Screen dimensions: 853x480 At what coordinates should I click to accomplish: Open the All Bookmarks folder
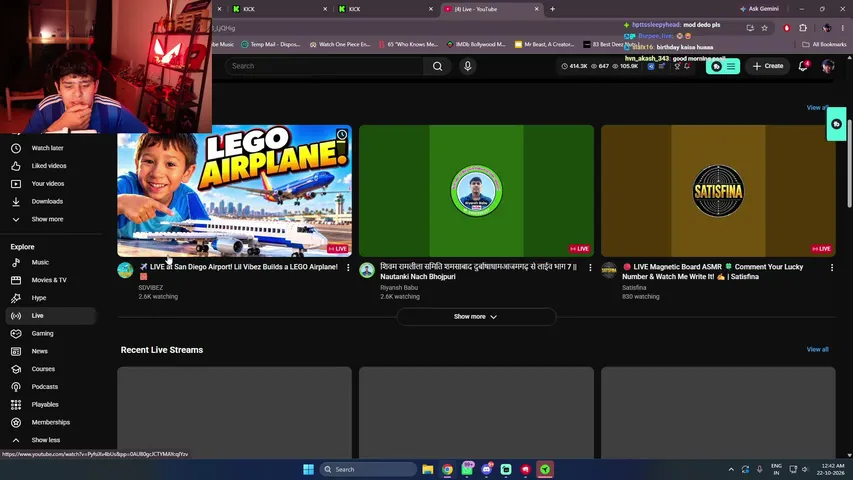point(824,44)
